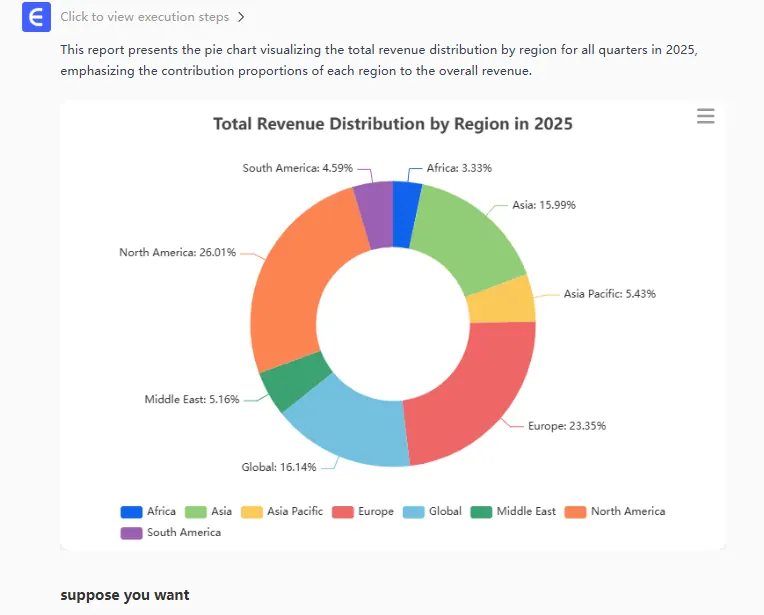Viewport: 764px width, 615px height.
Task: Hide Europe series via legend
Action: click(x=363, y=511)
